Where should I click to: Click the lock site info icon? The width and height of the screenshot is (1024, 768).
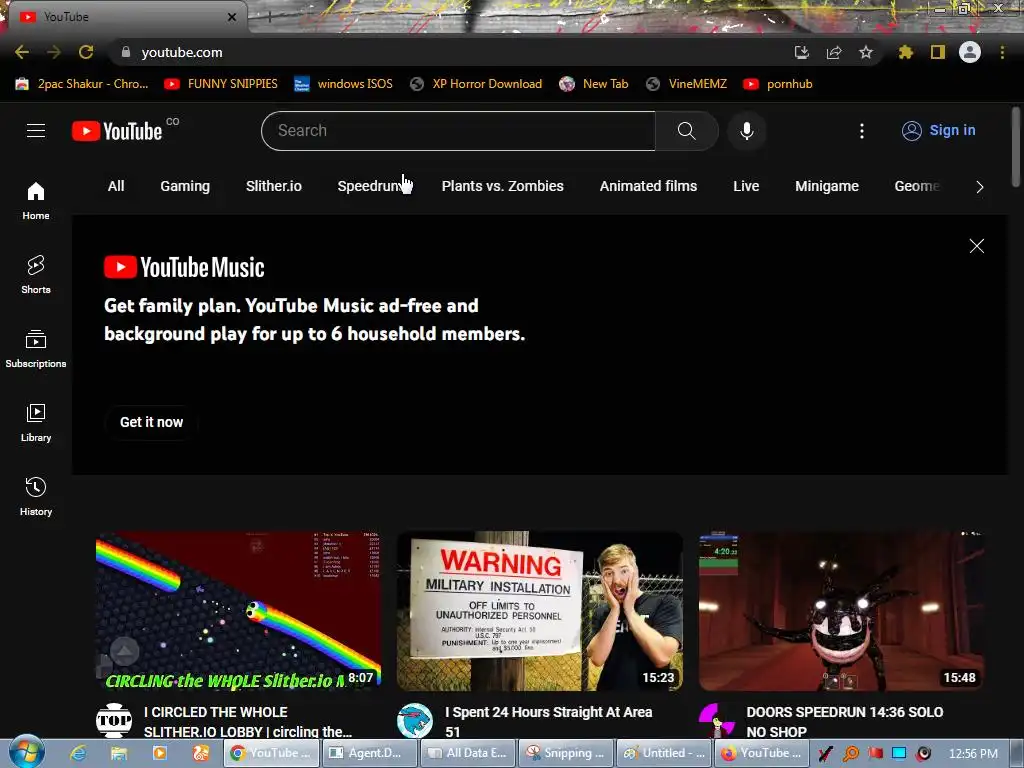pos(126,52)
